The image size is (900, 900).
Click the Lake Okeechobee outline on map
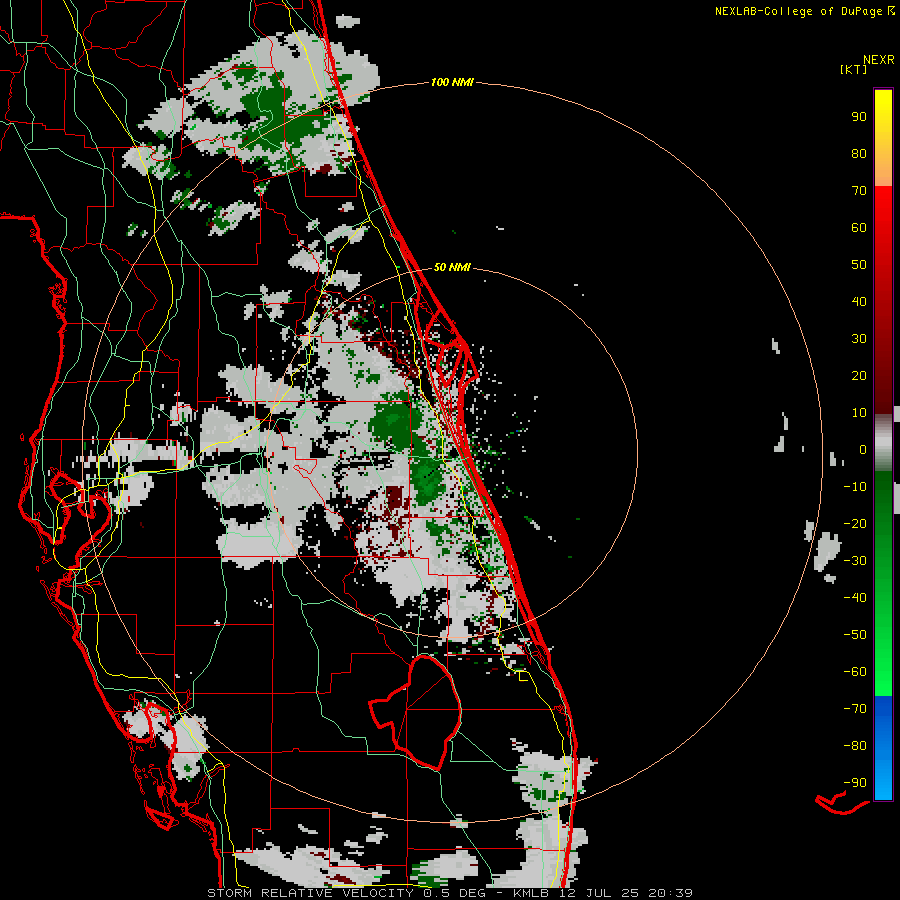(x=415, y=712)
